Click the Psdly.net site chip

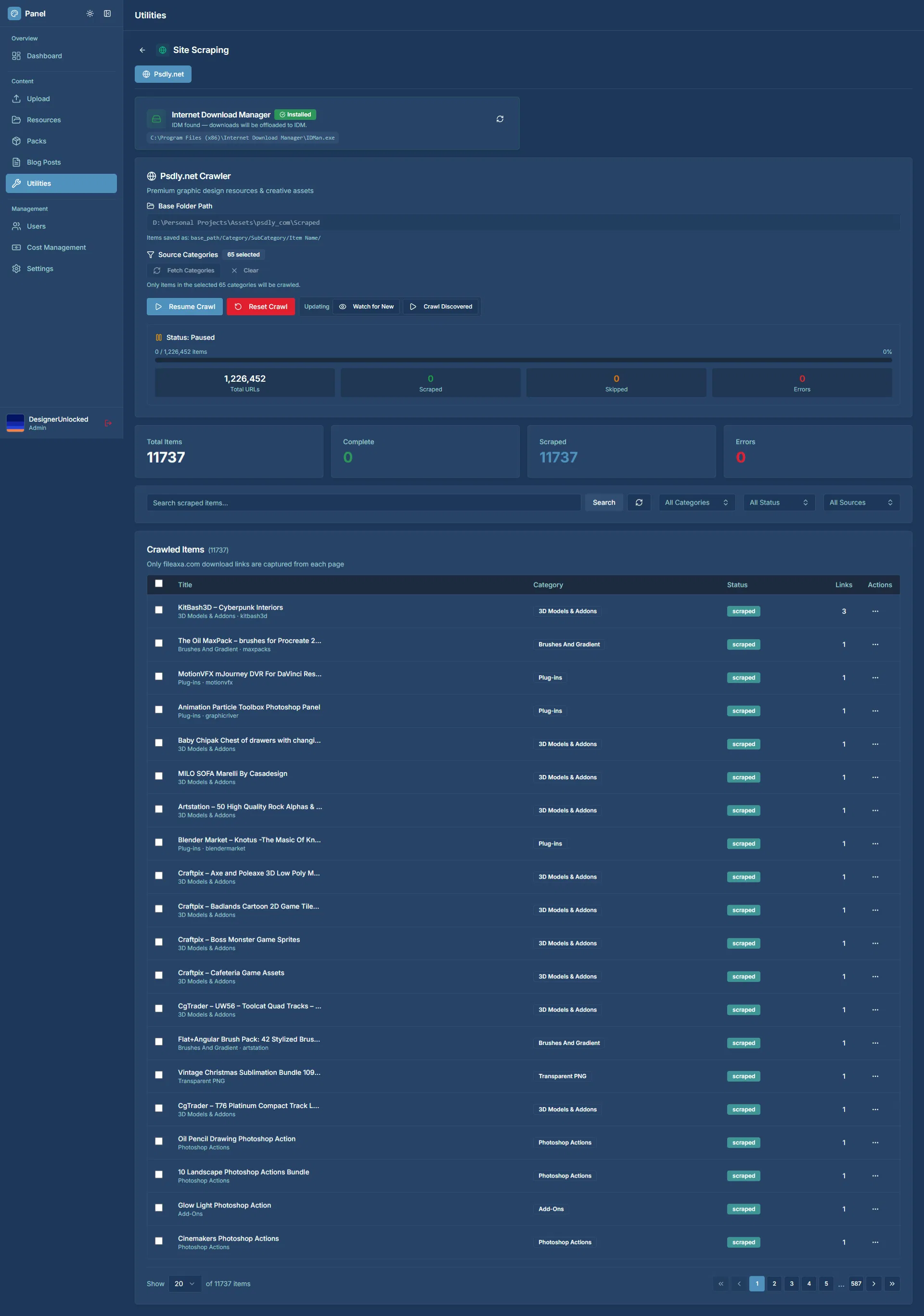pos(163,74)
